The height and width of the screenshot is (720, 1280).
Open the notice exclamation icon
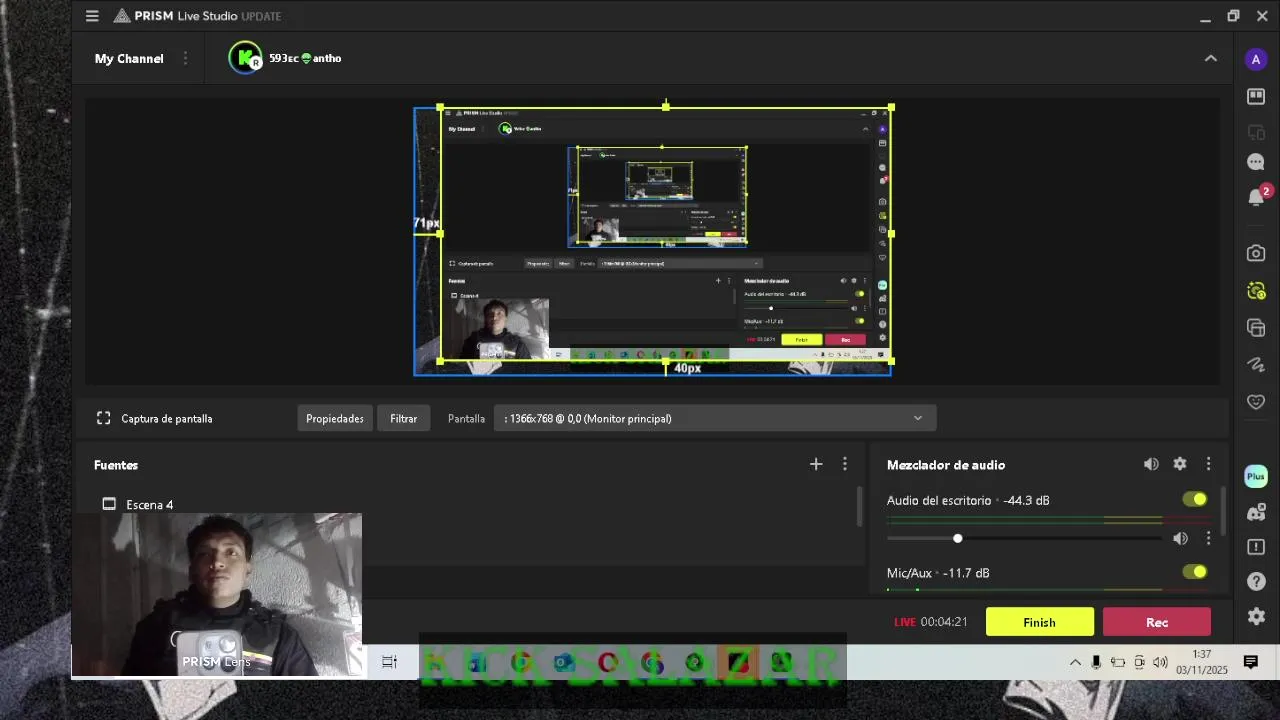tap(1256, 547)
